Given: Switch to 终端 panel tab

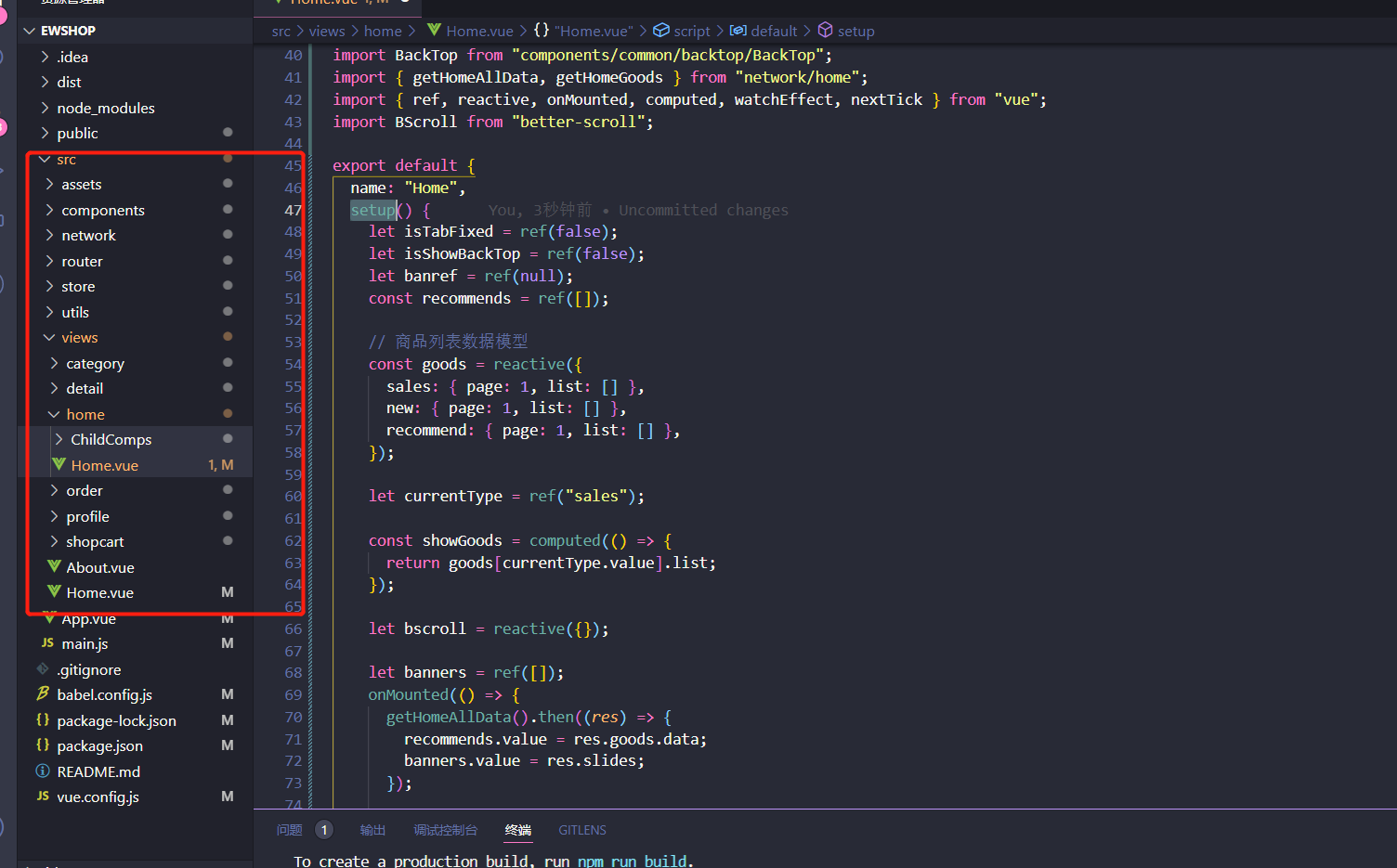Looking at the screenshot, I should pyautogui.click(x=518, y=830).
